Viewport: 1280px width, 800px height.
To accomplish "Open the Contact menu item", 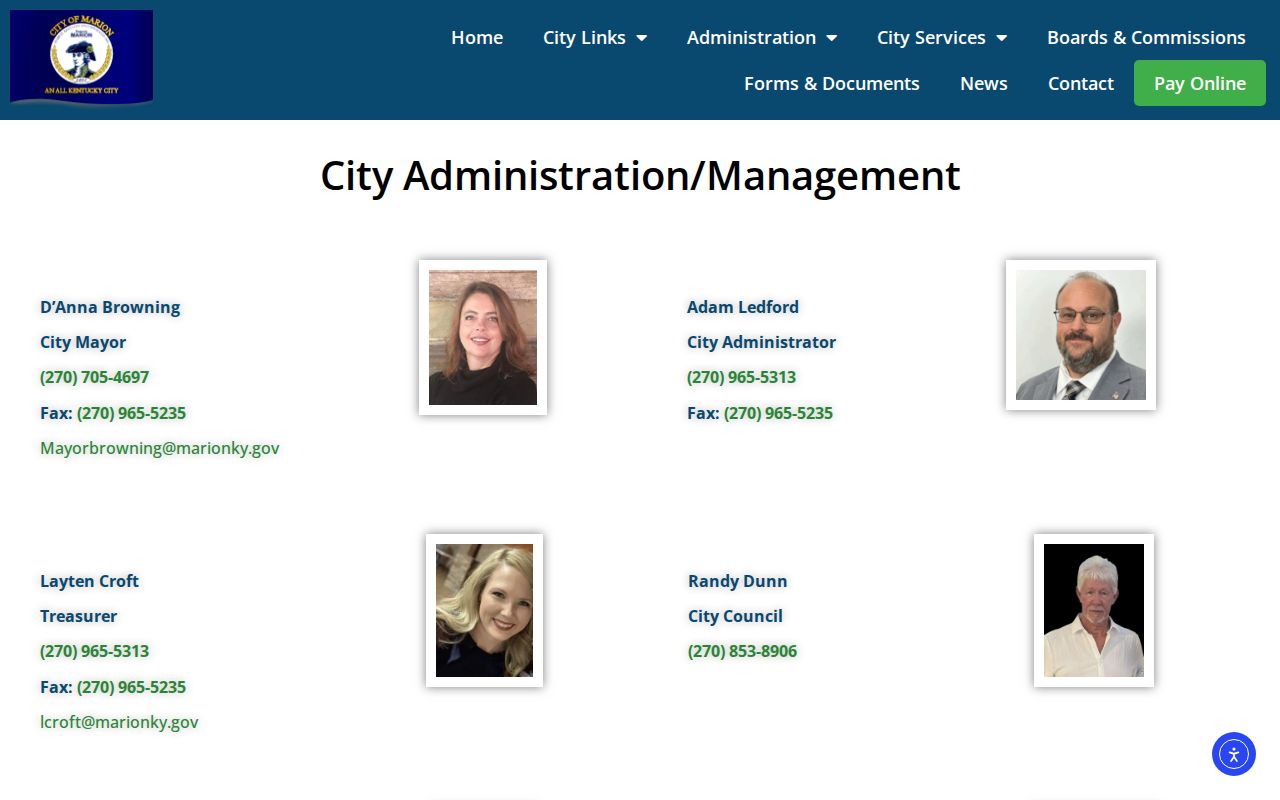I will pos(1081,84).
